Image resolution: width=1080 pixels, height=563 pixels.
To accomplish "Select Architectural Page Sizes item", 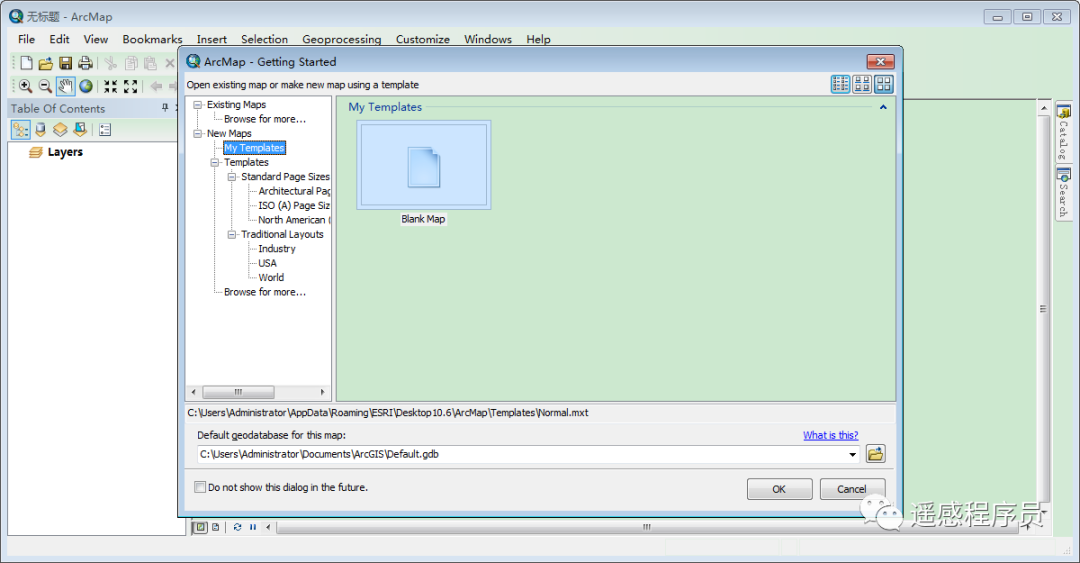I will [294, 192].
